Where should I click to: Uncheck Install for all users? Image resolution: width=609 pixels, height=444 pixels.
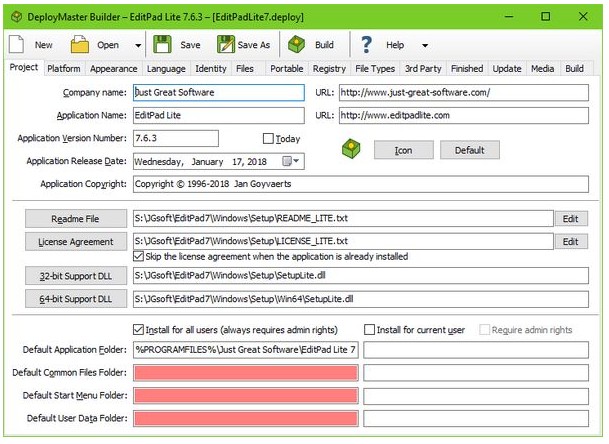(x=138, y=330)
